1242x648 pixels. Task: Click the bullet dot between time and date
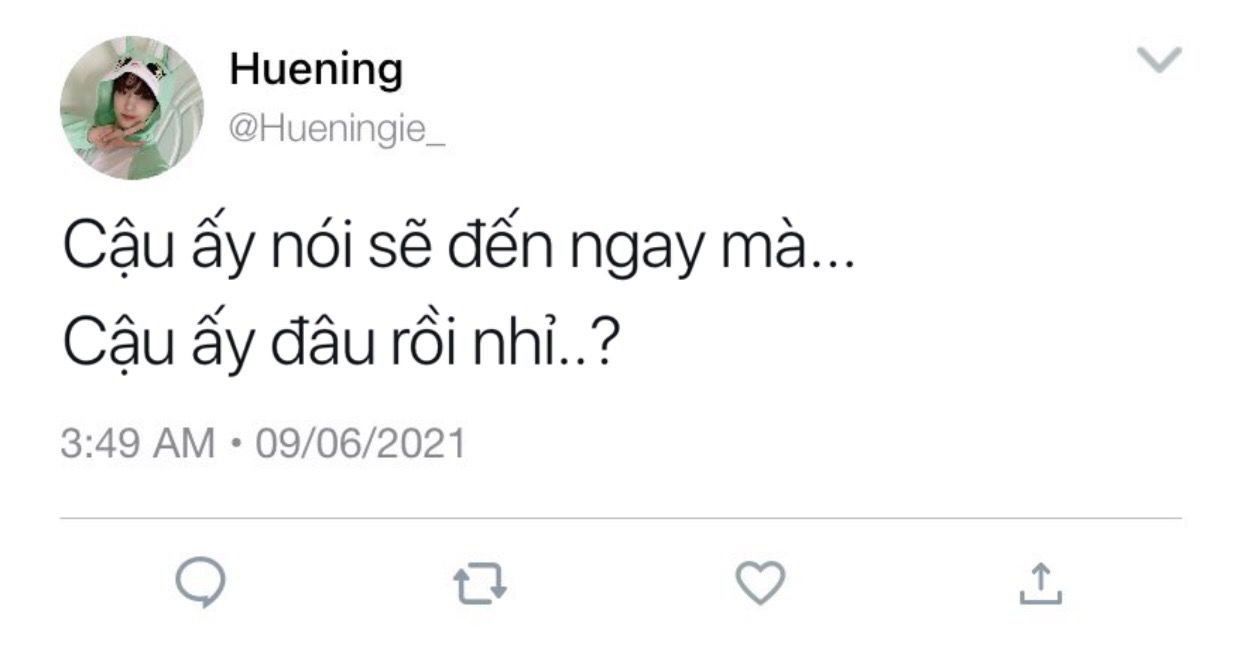(x=235, y=444)
